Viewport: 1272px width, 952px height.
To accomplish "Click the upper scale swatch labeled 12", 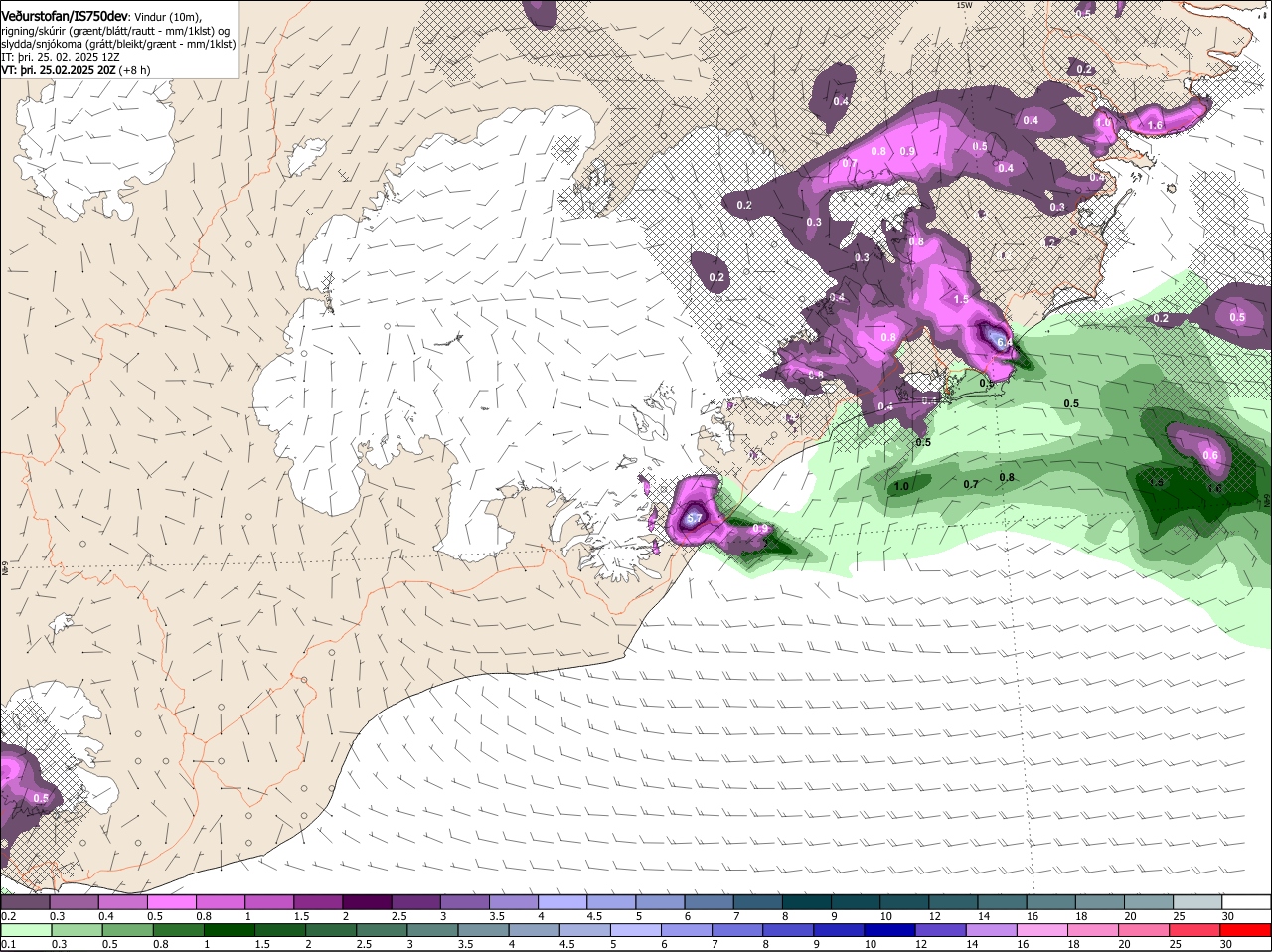I will 954,902.
